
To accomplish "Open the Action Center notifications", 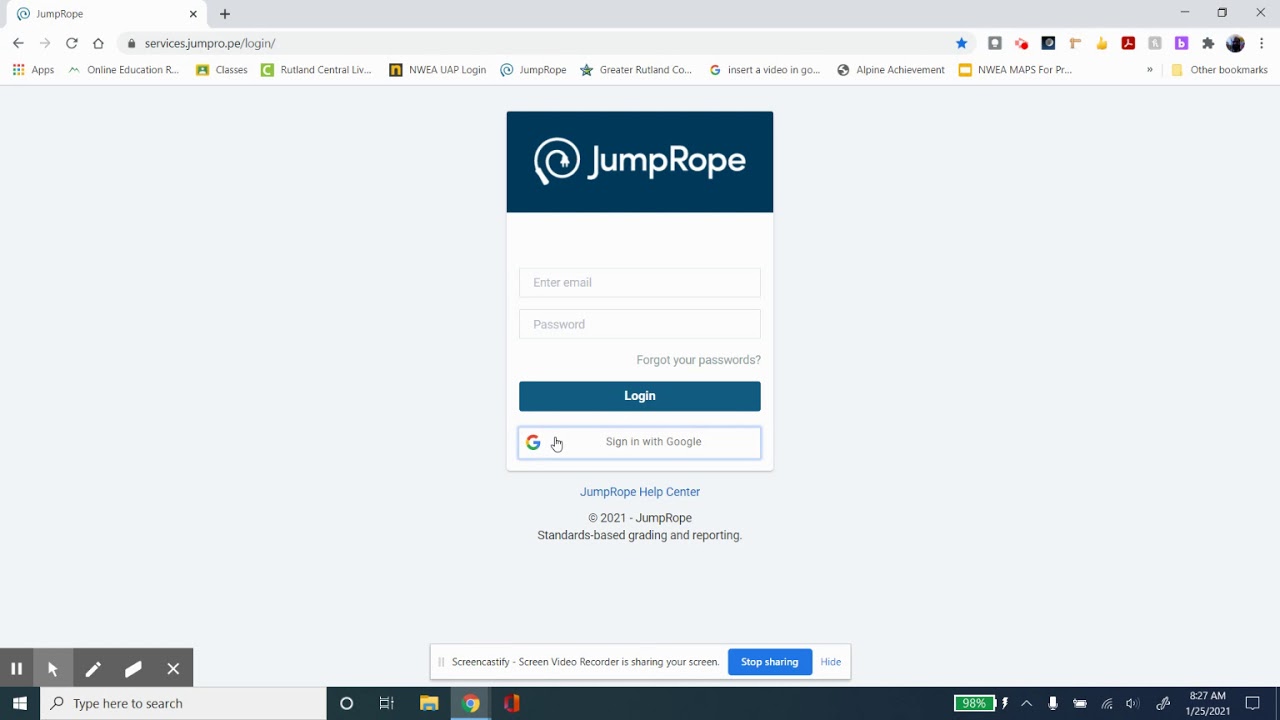I will pos(1253,704).
